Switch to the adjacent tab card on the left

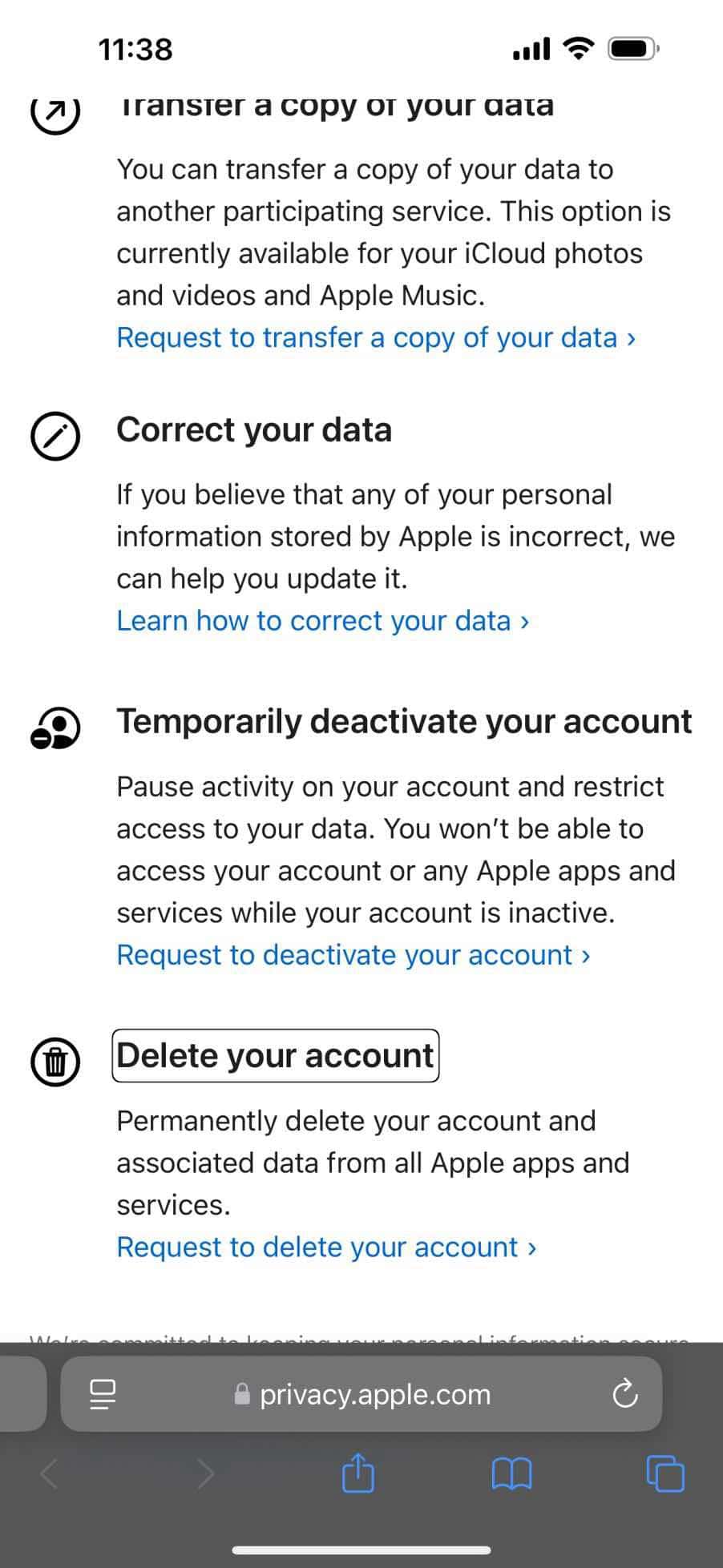coord(20,1394)
